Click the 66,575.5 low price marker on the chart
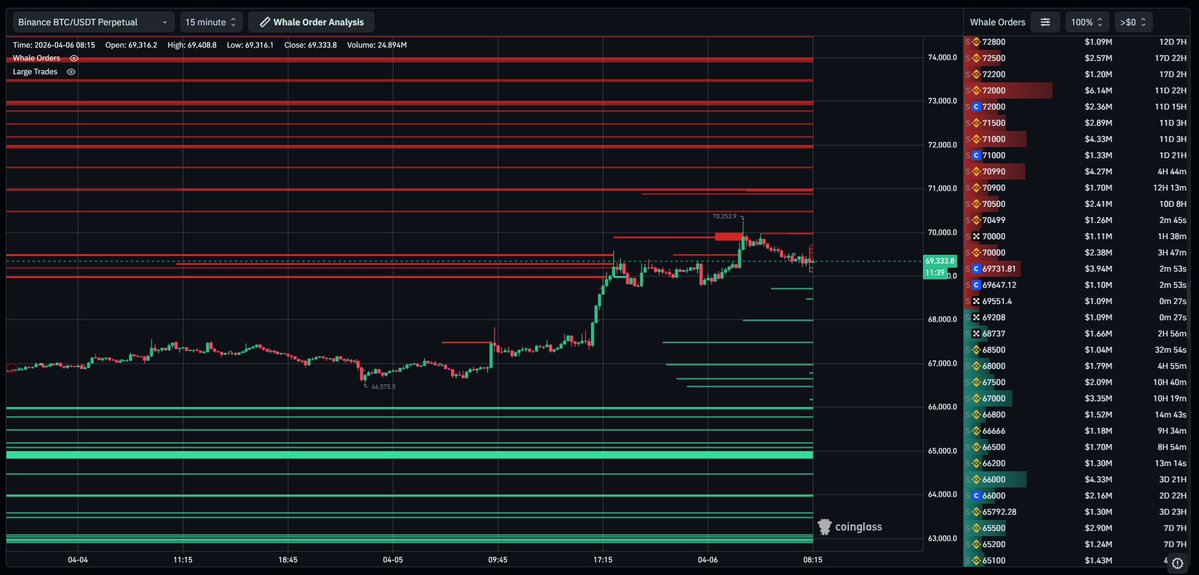This screenshot has height=575, width=1199. 383,387
